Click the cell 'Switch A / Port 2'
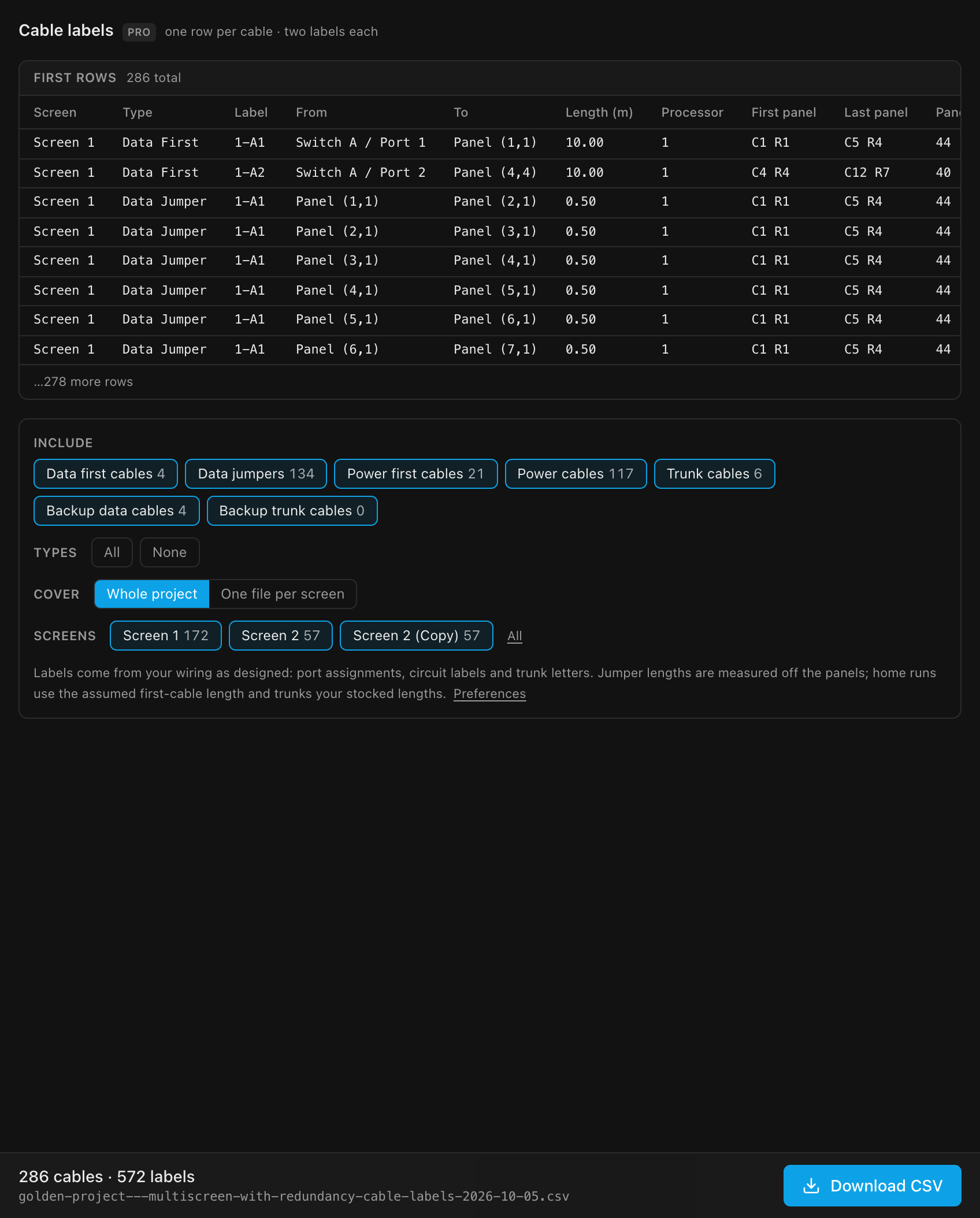This screenshot has height=1218, width=980. (x=361, y=173)
